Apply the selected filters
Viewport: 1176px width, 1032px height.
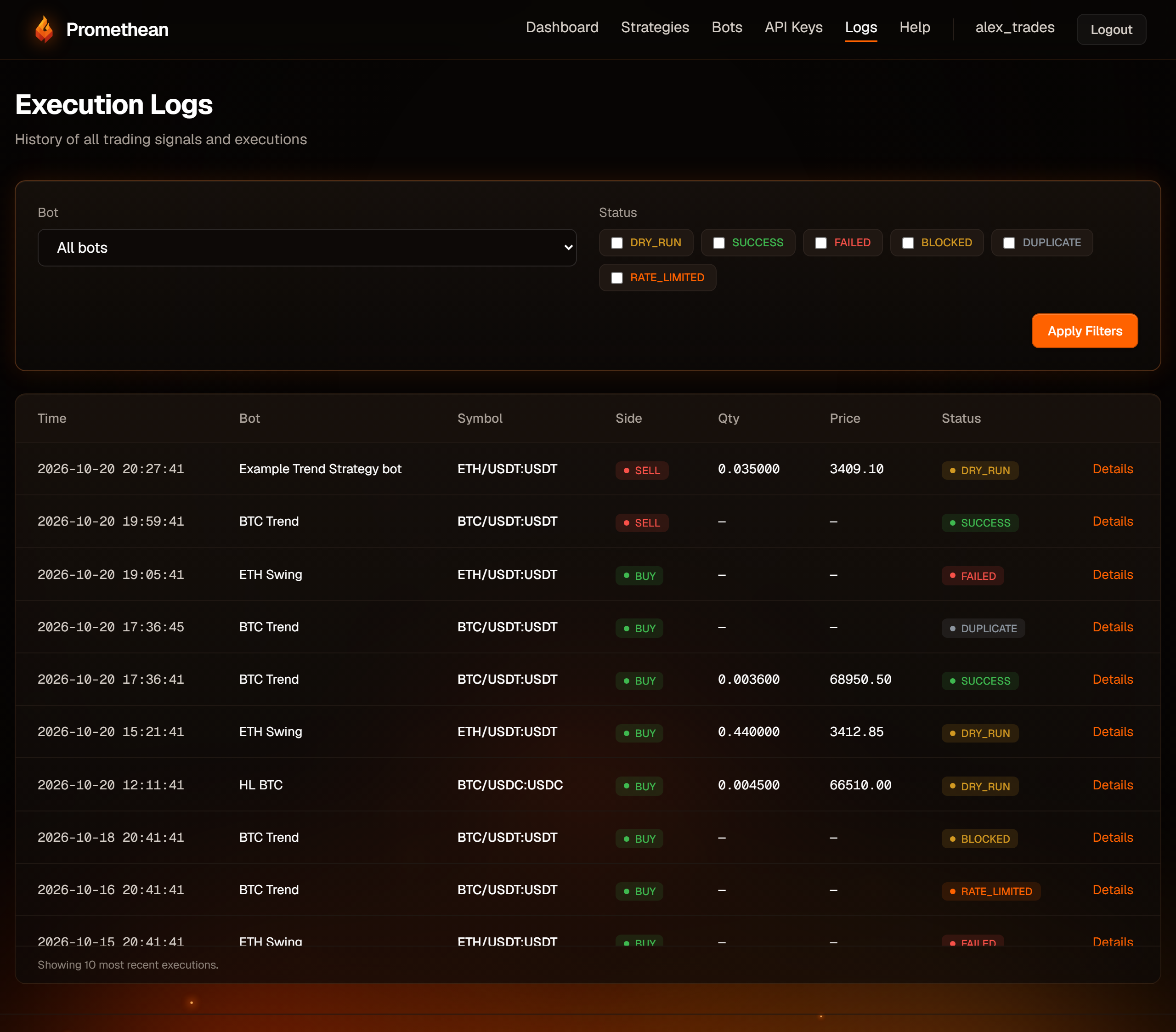[x=1085, y=331]
